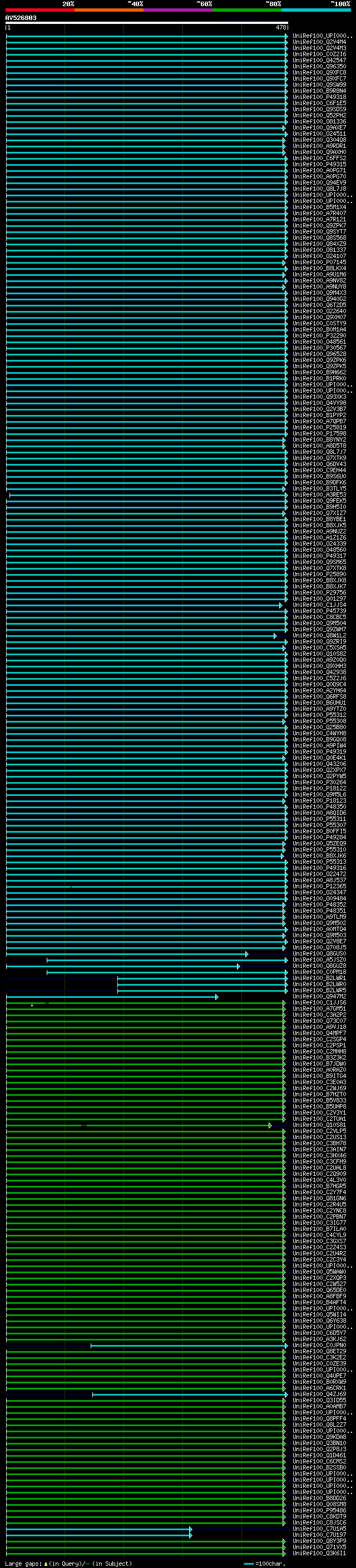This screenshot has height=1568, width=356.
Task: Click the purple ~60% identity legend segment
Action: [179, 10]
